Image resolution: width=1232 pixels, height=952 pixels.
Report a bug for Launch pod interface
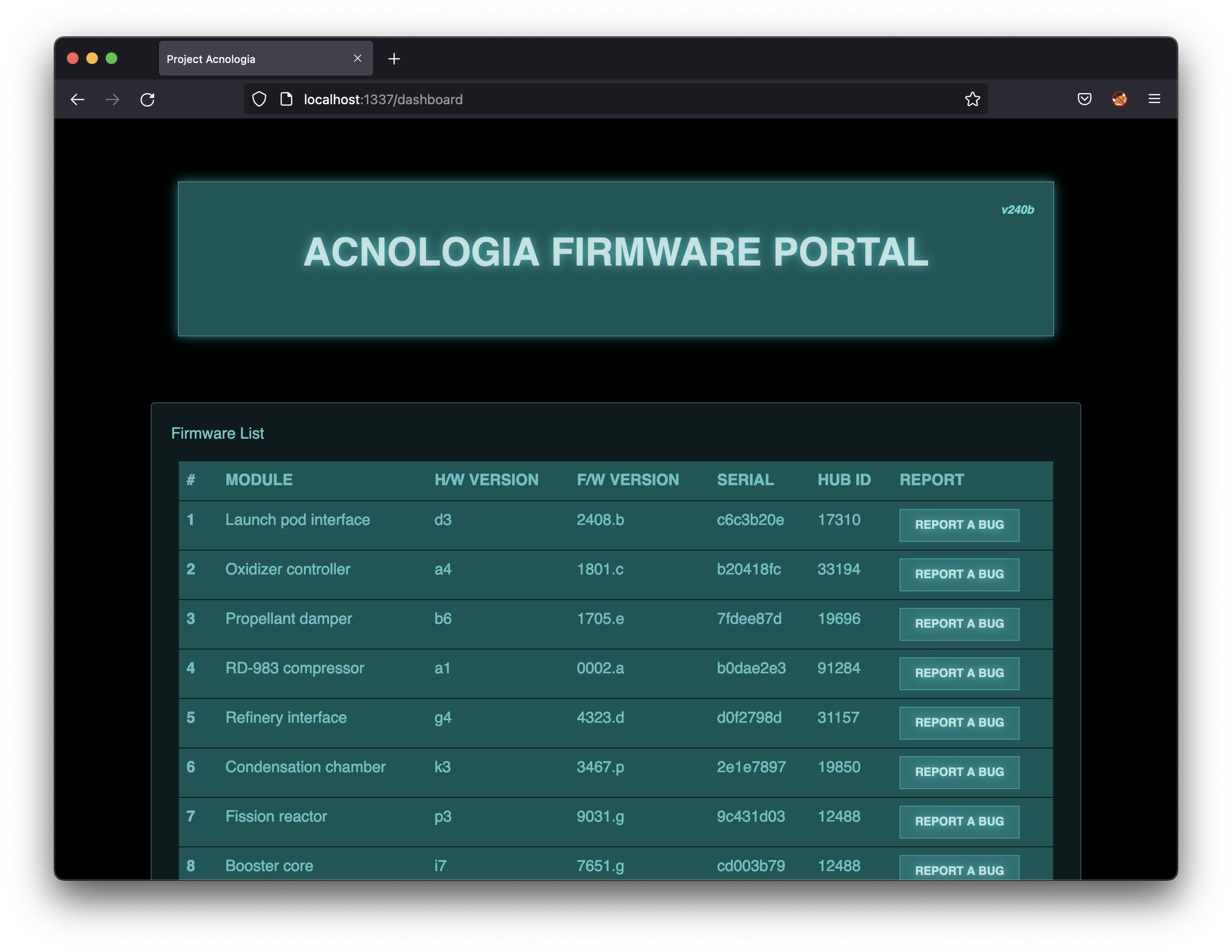click(958, 525)
